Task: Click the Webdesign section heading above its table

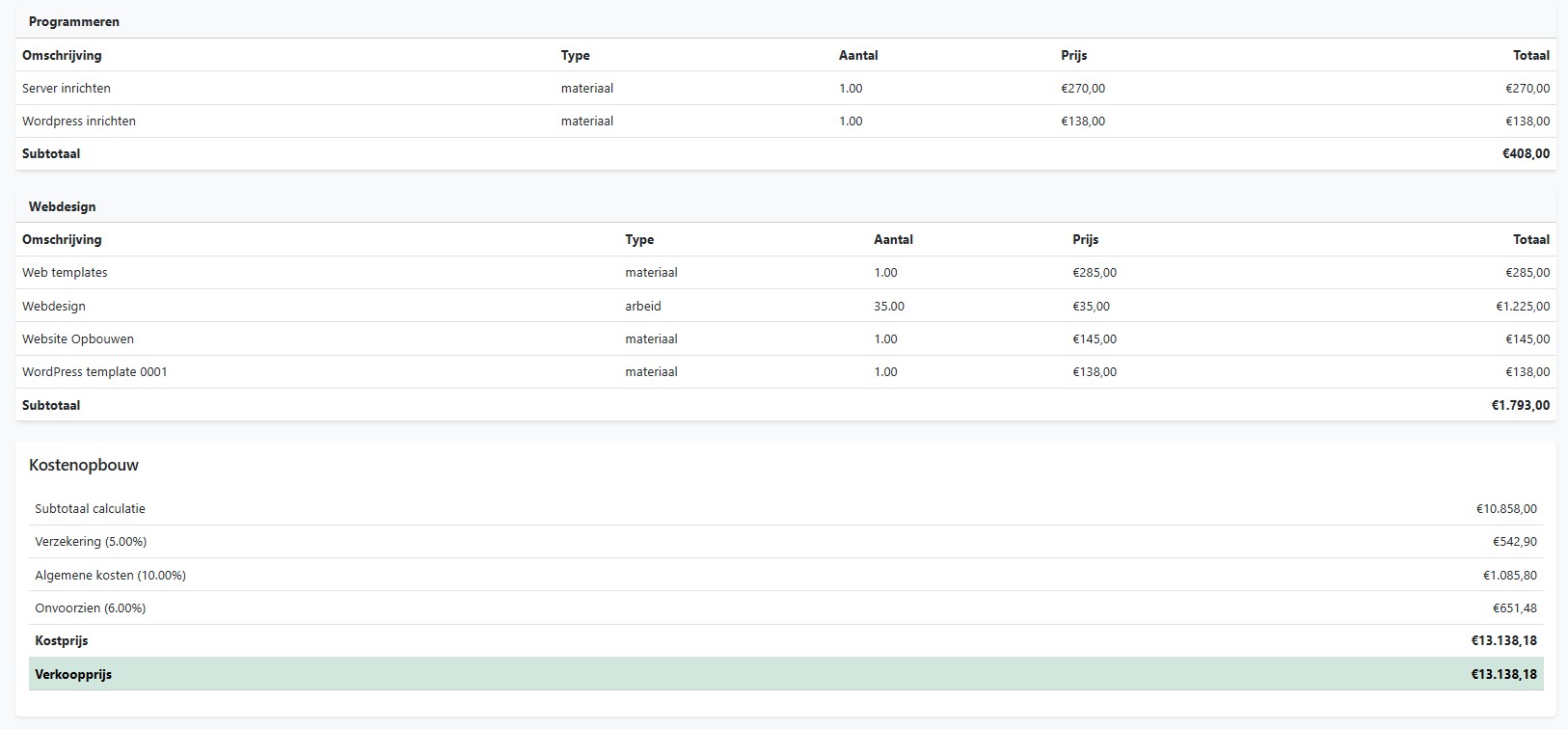Action: coord(63,206)
